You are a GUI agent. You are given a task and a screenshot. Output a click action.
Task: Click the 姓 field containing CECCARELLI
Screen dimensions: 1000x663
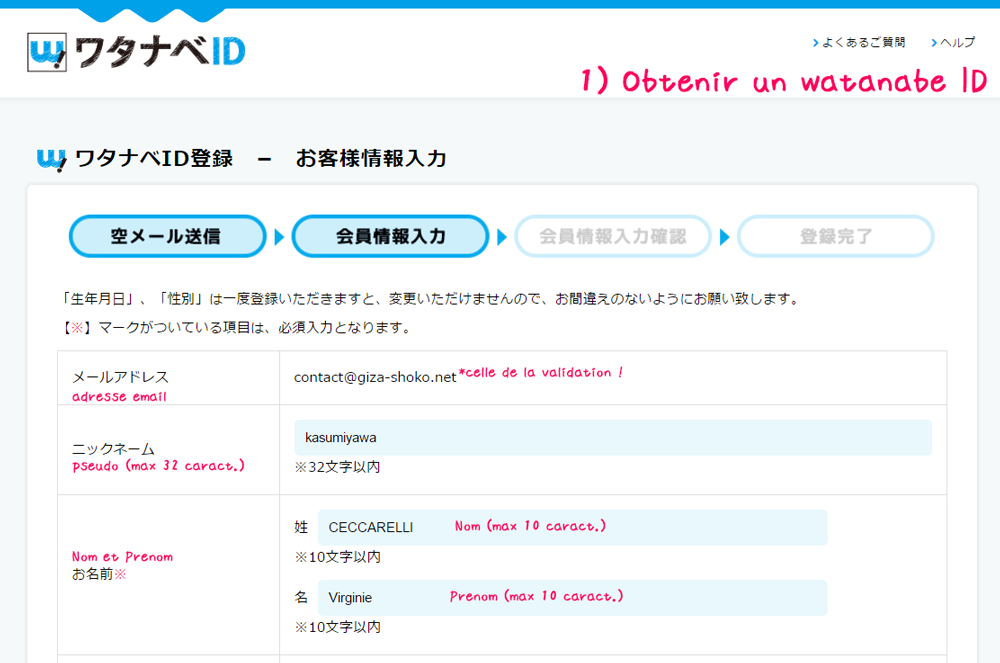point(573,527)
